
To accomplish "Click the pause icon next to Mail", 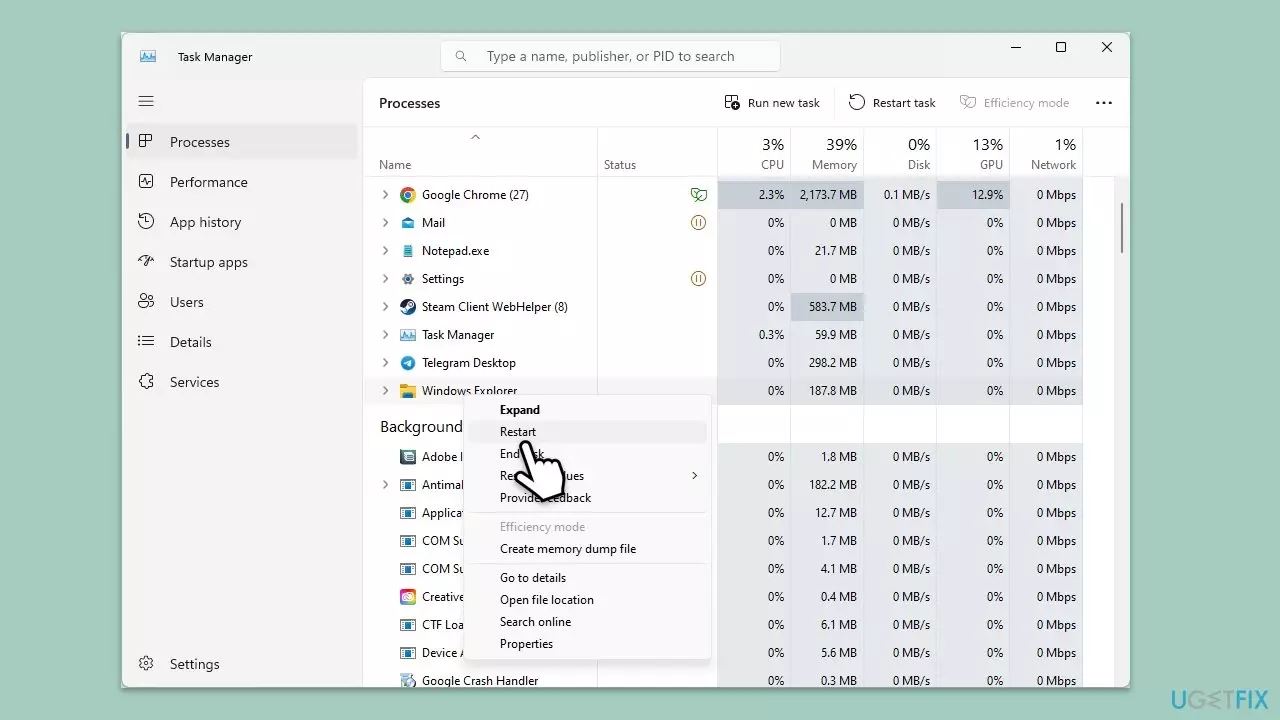I will tap(698, 222).
